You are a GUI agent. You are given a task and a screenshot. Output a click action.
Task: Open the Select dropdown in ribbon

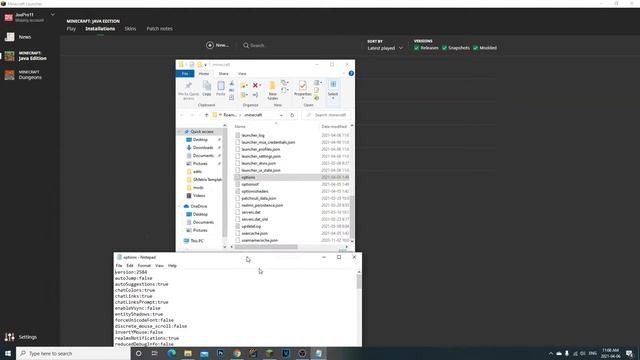coord(333,90)
